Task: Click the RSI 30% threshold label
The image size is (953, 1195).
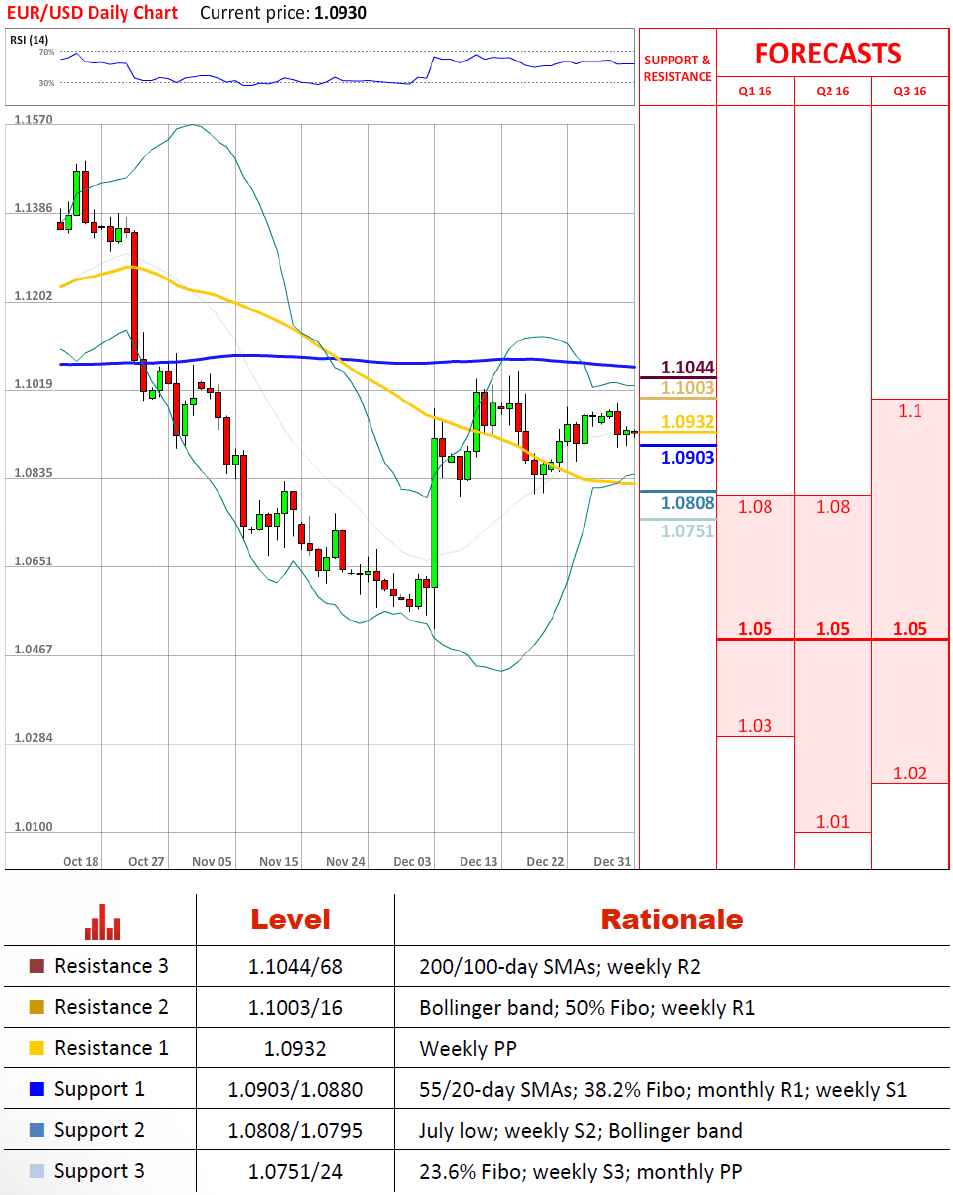Action: pos(47,83)
